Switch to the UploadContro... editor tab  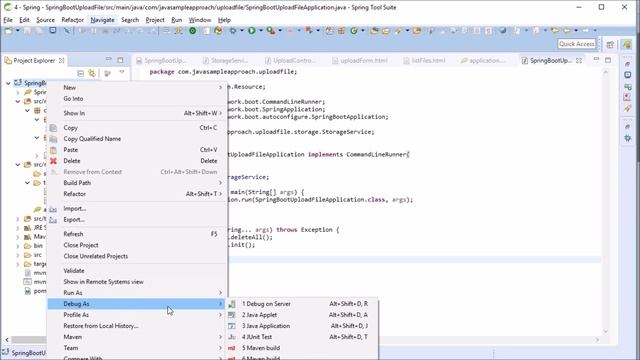click(290, 60)
